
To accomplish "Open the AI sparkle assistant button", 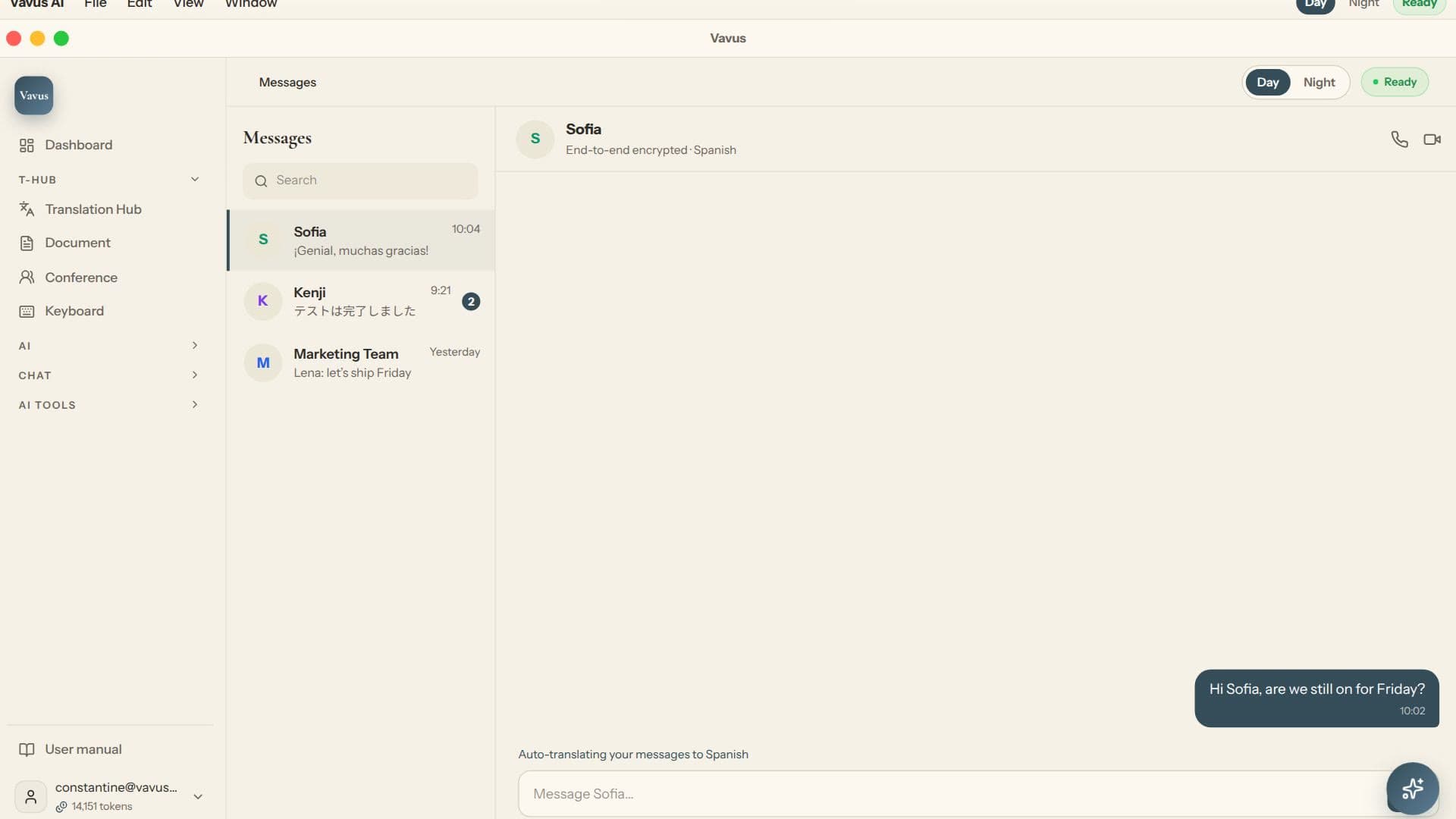I will pos(1412,789).
